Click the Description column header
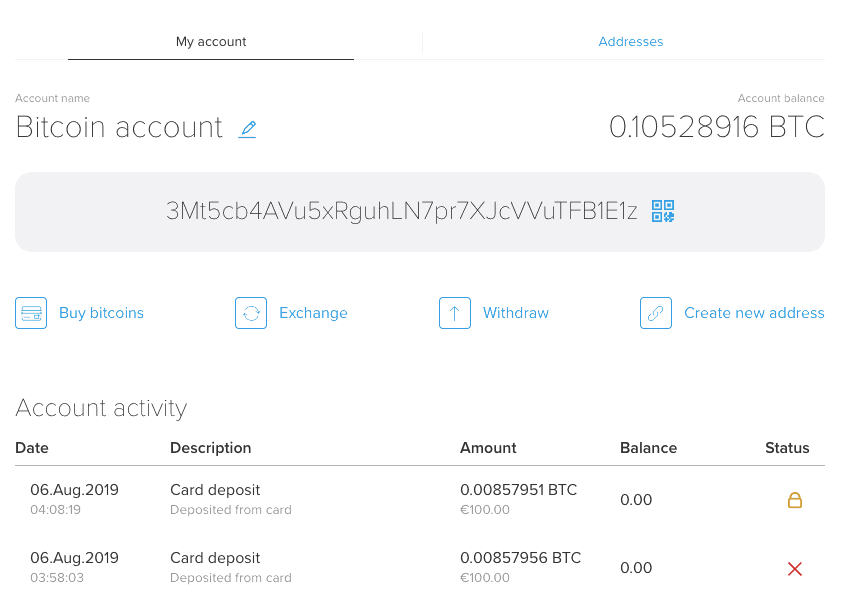This screenshot has width=846, height=613. [210, 448]
